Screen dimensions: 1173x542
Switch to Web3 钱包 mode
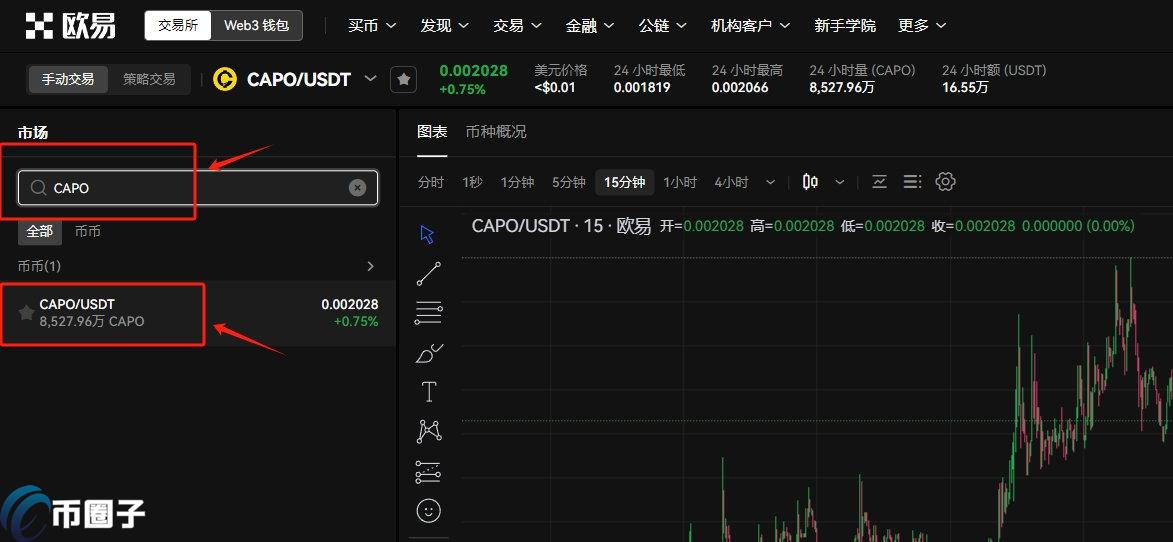coord(257,25)
